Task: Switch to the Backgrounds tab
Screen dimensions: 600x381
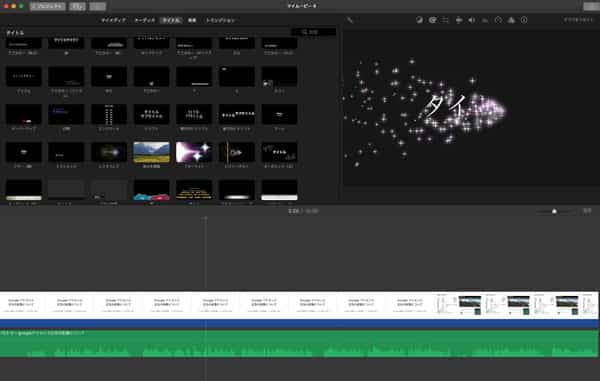Action: coord(192,20)
